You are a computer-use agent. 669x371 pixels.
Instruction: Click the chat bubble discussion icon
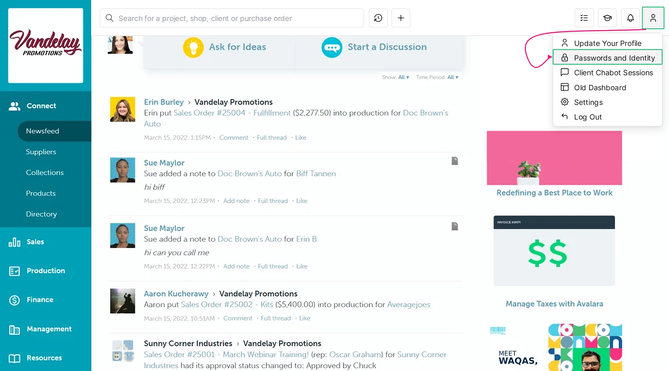[x=332, y=47]
